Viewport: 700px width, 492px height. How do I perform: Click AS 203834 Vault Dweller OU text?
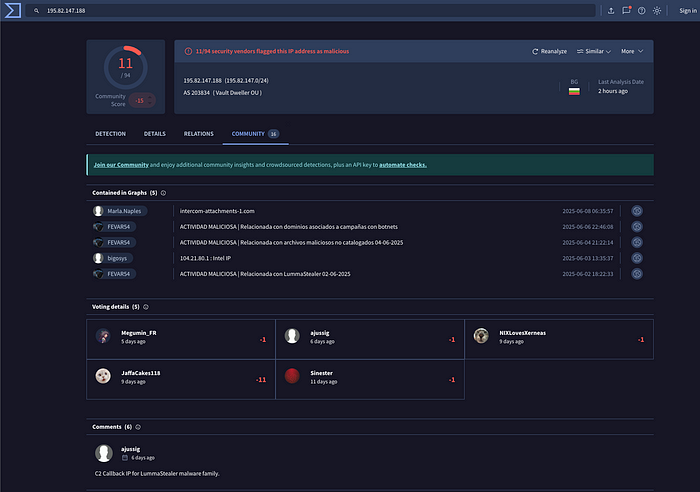(x=223, y=93)
